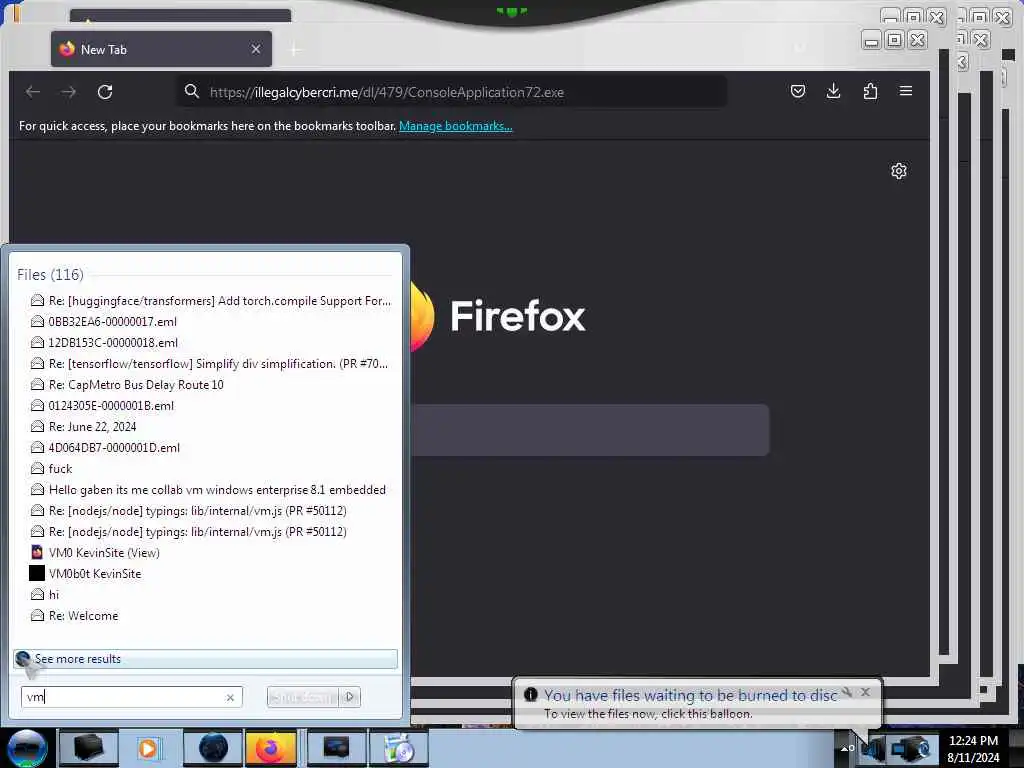This screenshot has height=768, width=1024.
Task: Clear the Start menu search text
Action: click(230, 697)
